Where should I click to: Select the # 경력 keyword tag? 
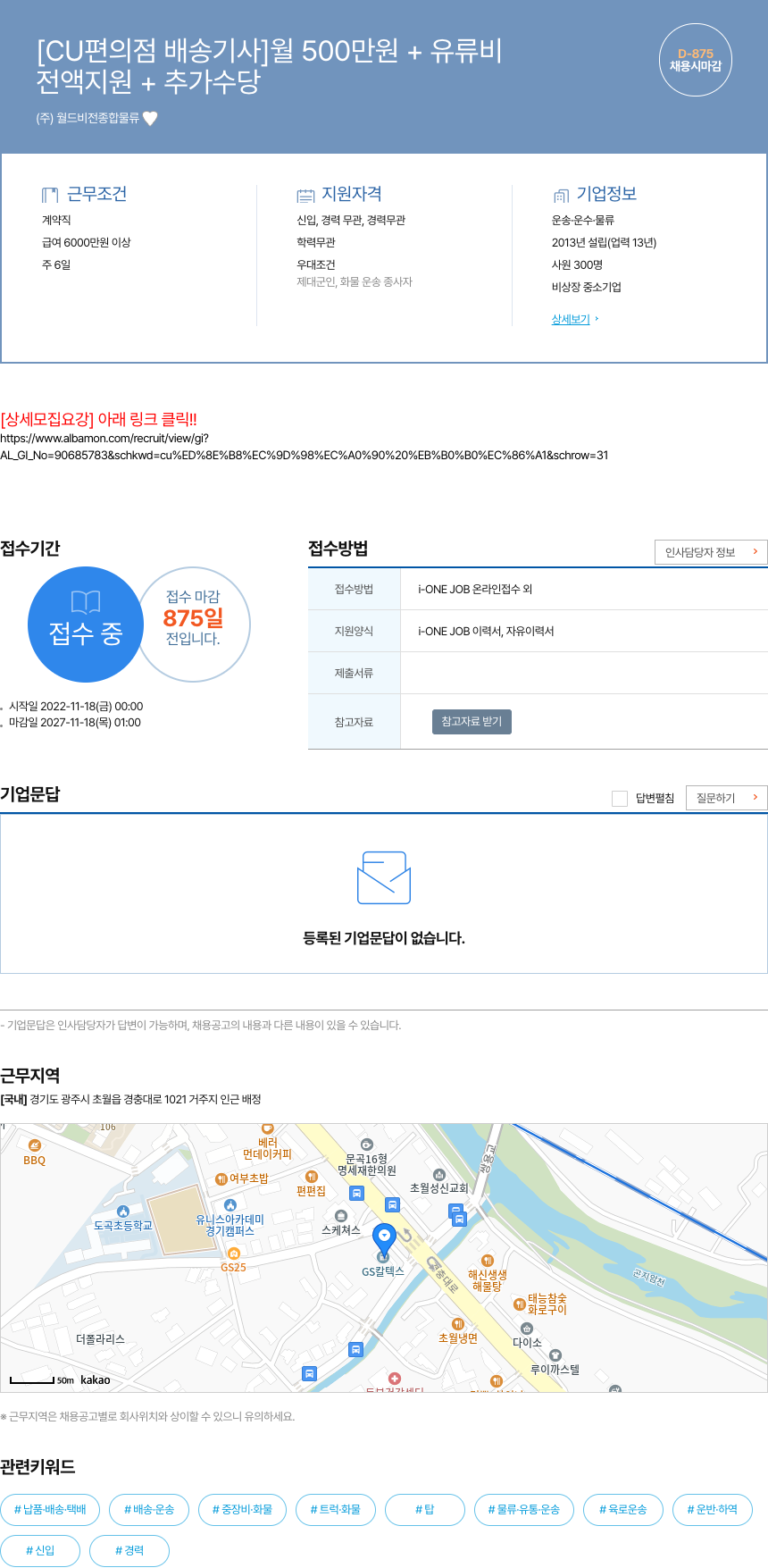pos(129,1551)
